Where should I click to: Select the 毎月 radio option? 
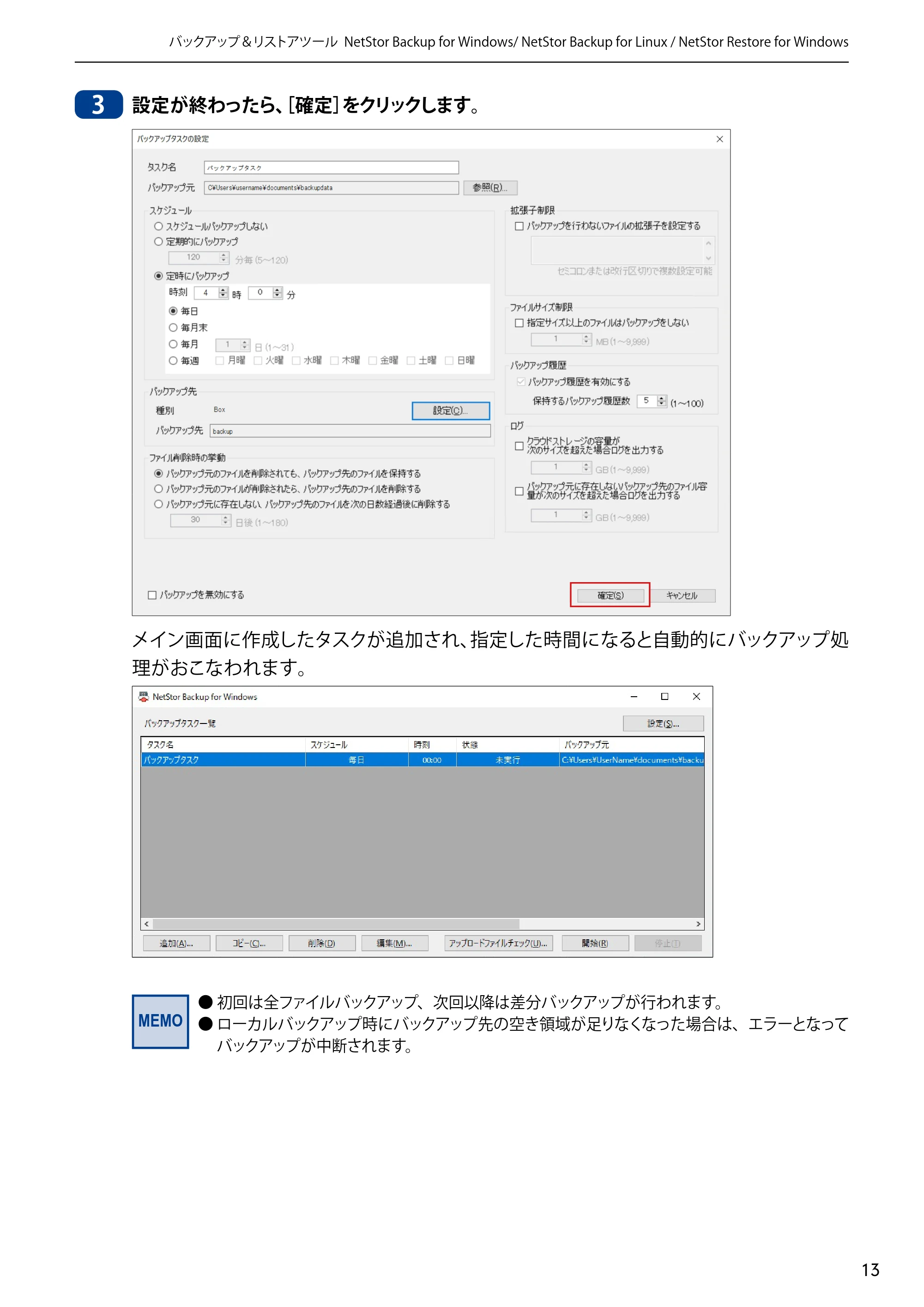tap(173, 344)
